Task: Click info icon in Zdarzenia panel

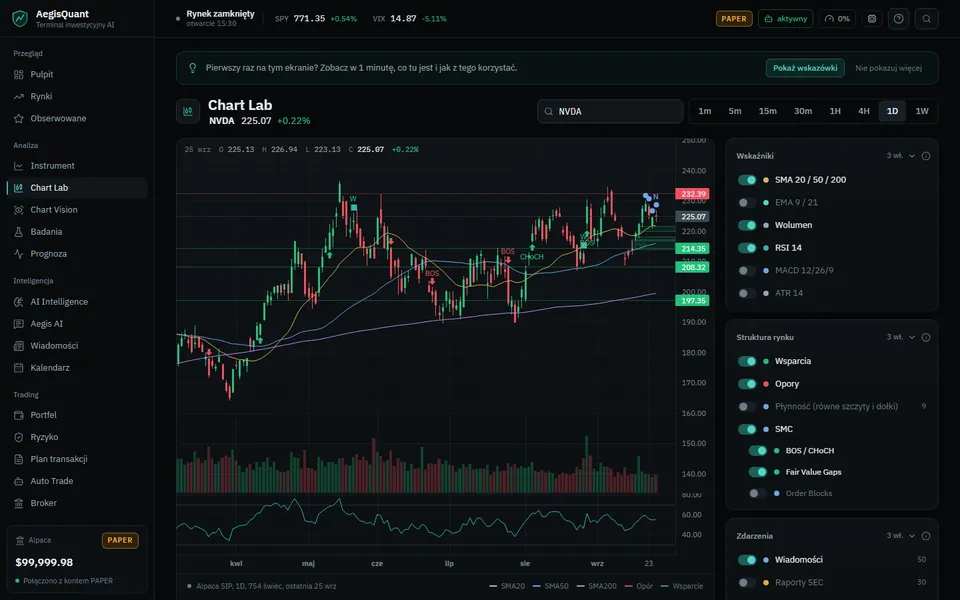Action: pos(926,536)
